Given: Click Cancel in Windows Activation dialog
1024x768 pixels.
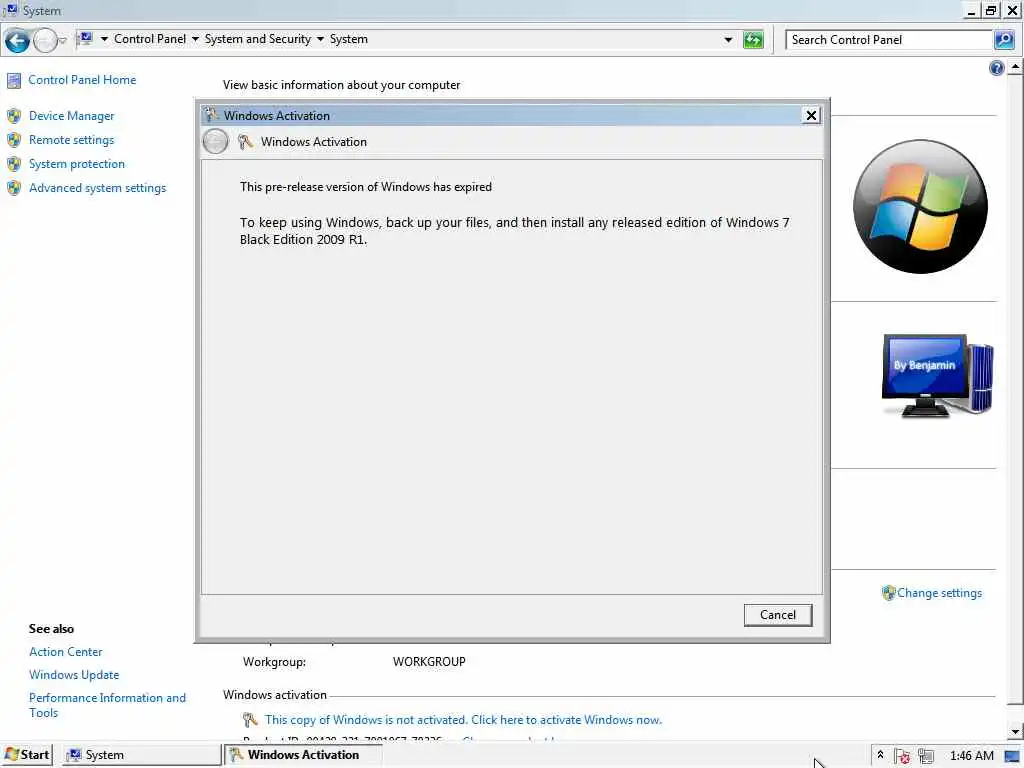Looking at the screenshot, I should pos(778,615).
